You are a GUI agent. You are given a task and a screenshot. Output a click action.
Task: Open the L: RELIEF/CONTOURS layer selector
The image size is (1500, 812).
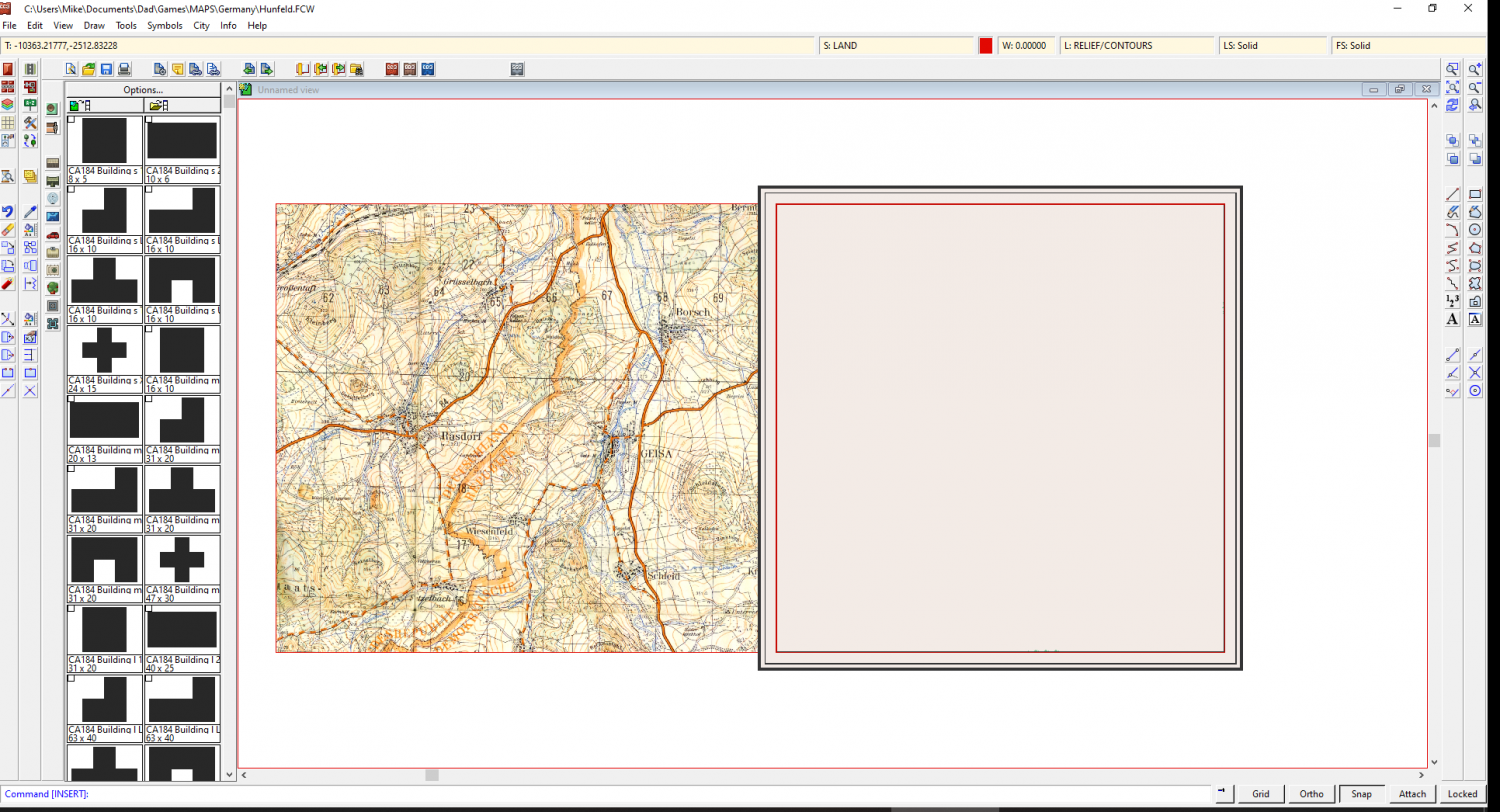tap(1134, 46)
